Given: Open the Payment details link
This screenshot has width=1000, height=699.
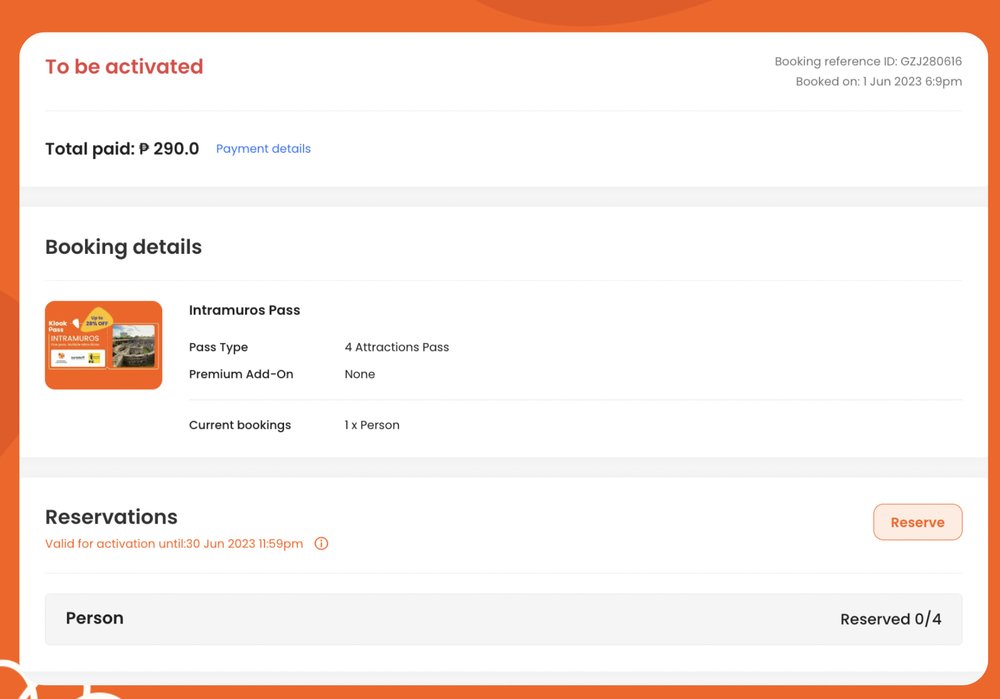Looking at the screenshot, I should (x=263, y=149).
